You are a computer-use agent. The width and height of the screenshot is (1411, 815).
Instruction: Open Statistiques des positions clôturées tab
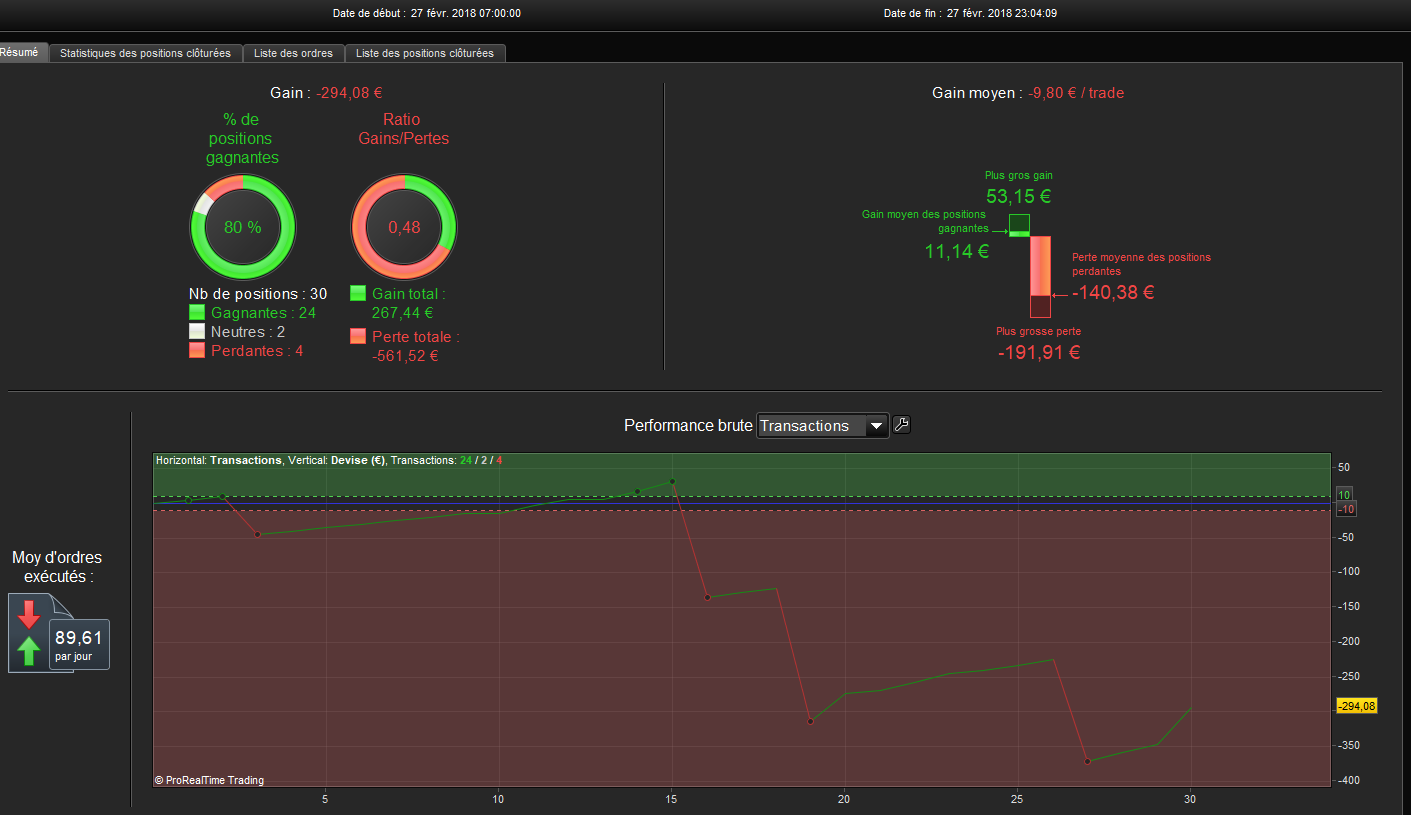145,53
